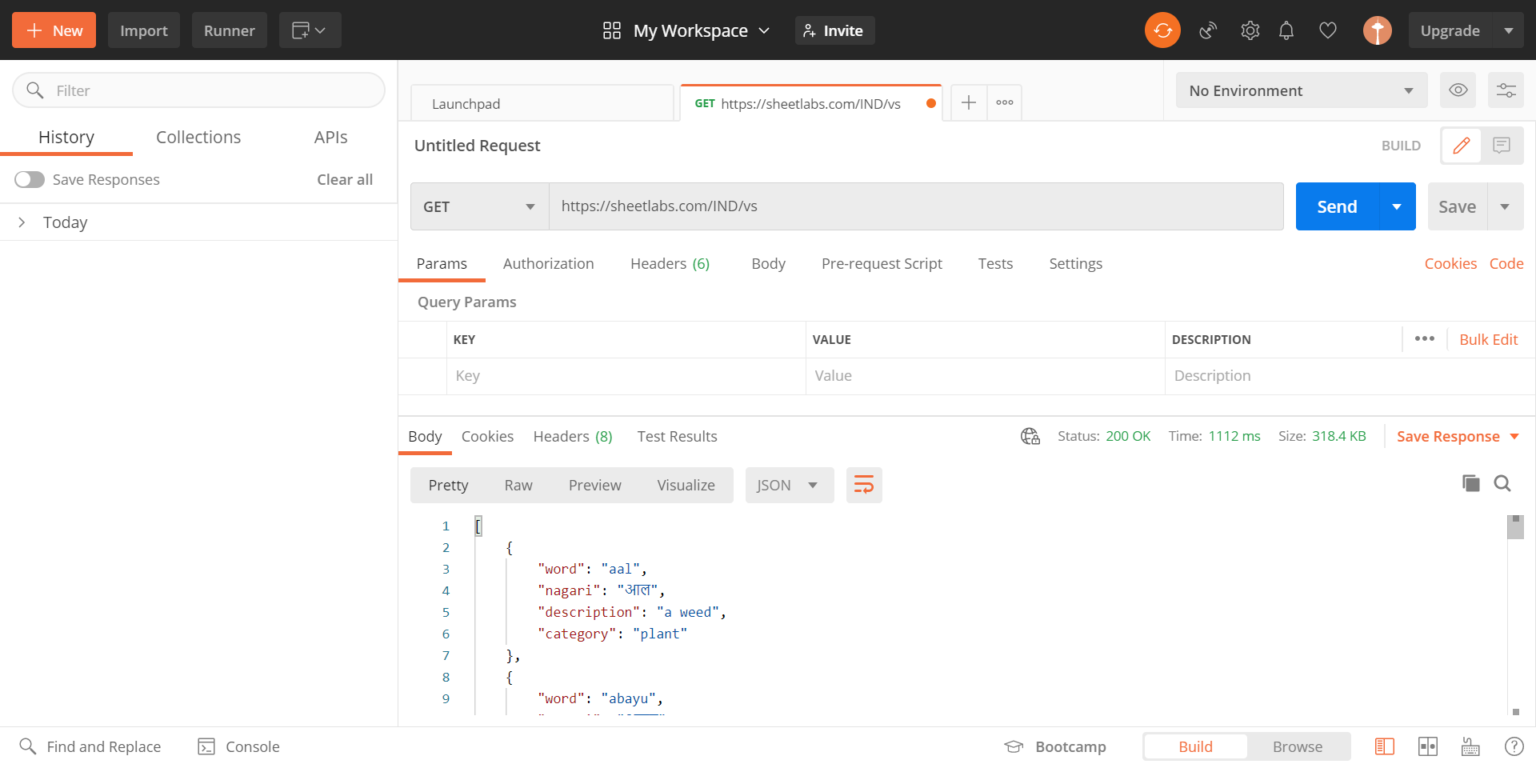Open notifications bell icon
The width and height of the screenshot is (1536, 764).
coord(1287,30)
